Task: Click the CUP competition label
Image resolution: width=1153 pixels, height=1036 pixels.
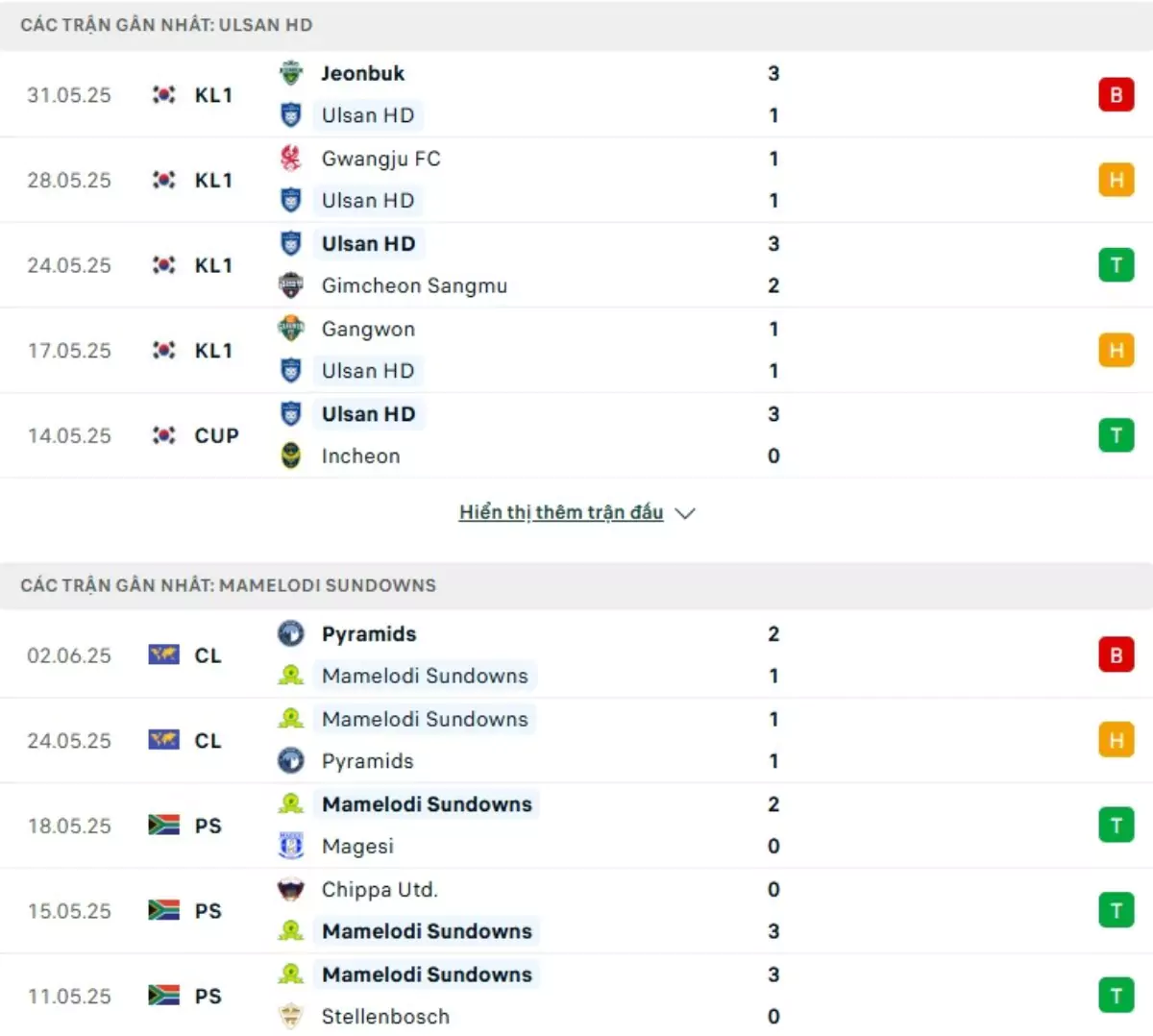Action: [x=216, y=436]
